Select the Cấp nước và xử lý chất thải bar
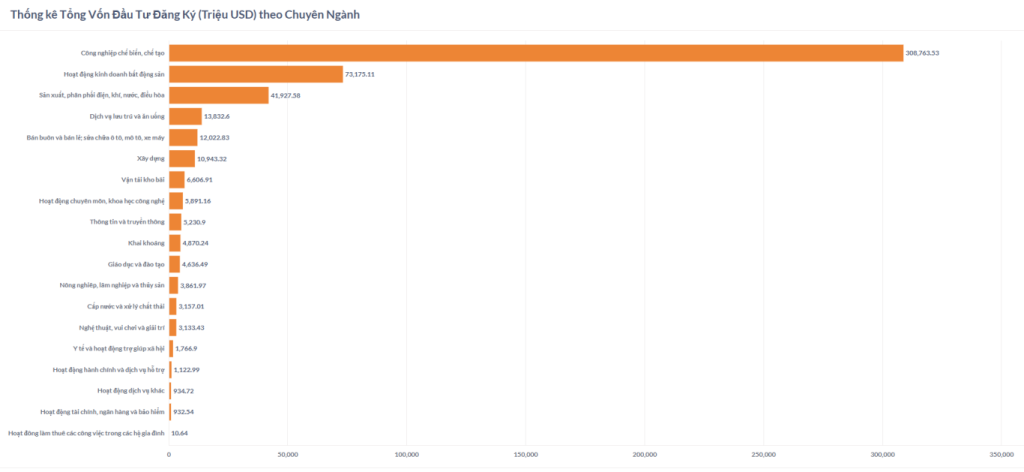Viewport: 1024px width, 472px height. coord(173,306)
